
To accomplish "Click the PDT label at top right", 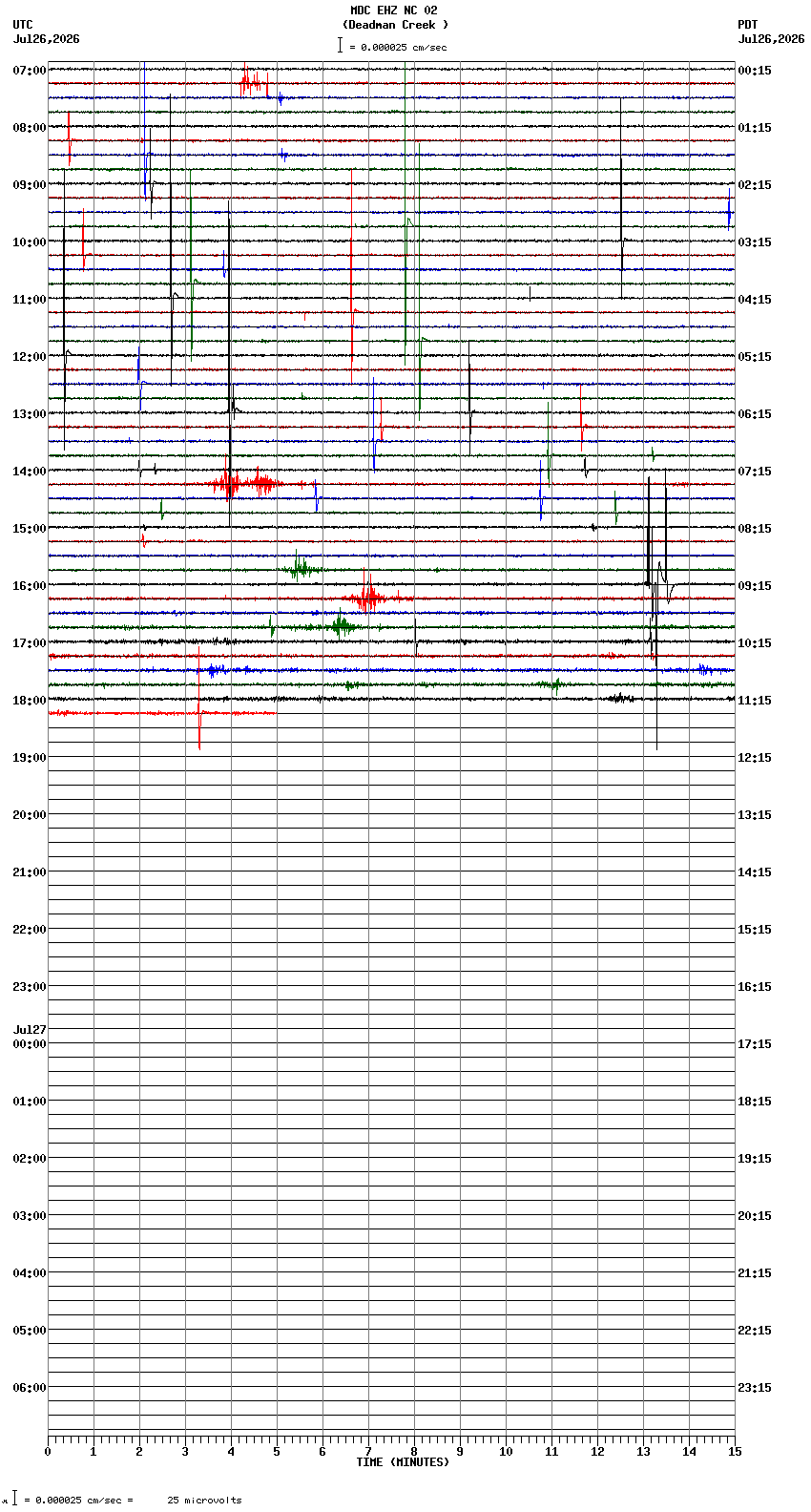I will coord(747,25).
